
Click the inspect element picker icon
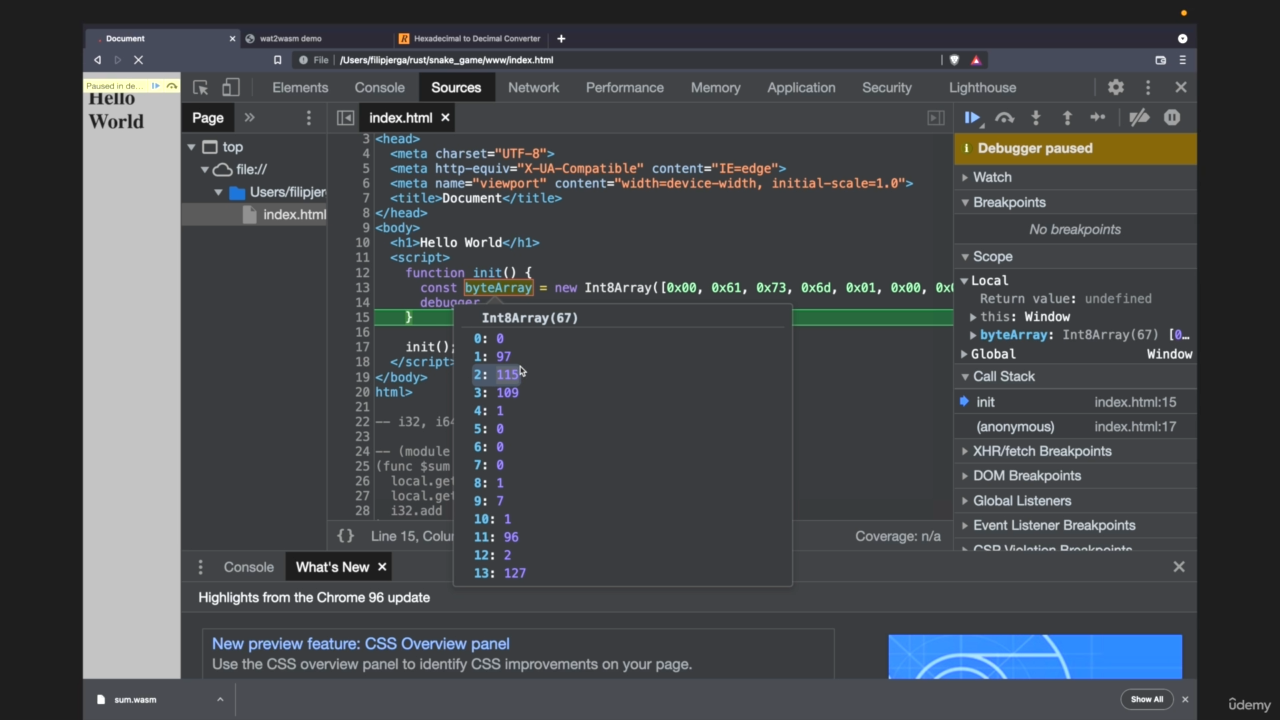(x=200, y=87)
